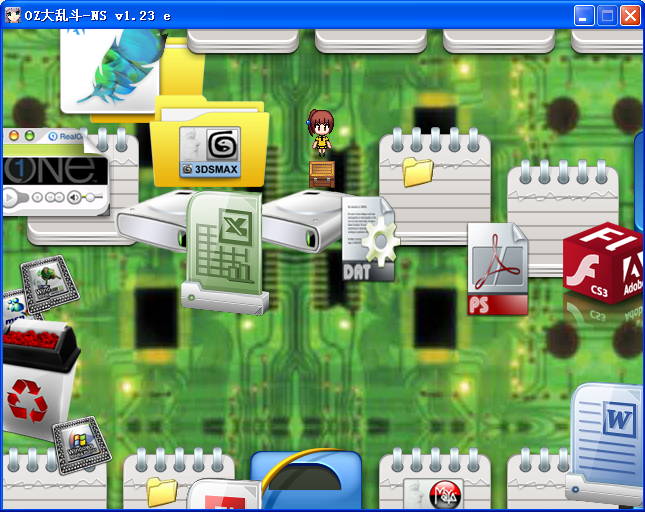Click the small folder on the middle notepad

(x=418, y=172)
